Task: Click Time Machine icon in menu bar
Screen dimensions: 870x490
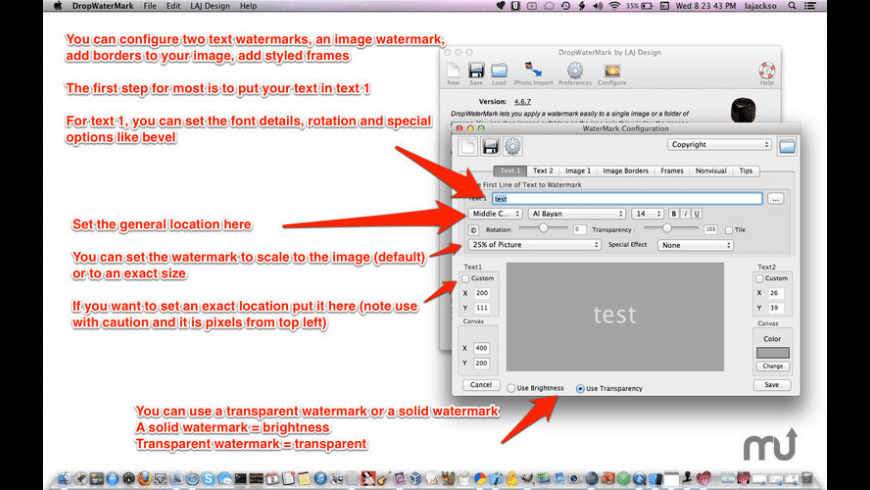Action: (x=565, y=6)
